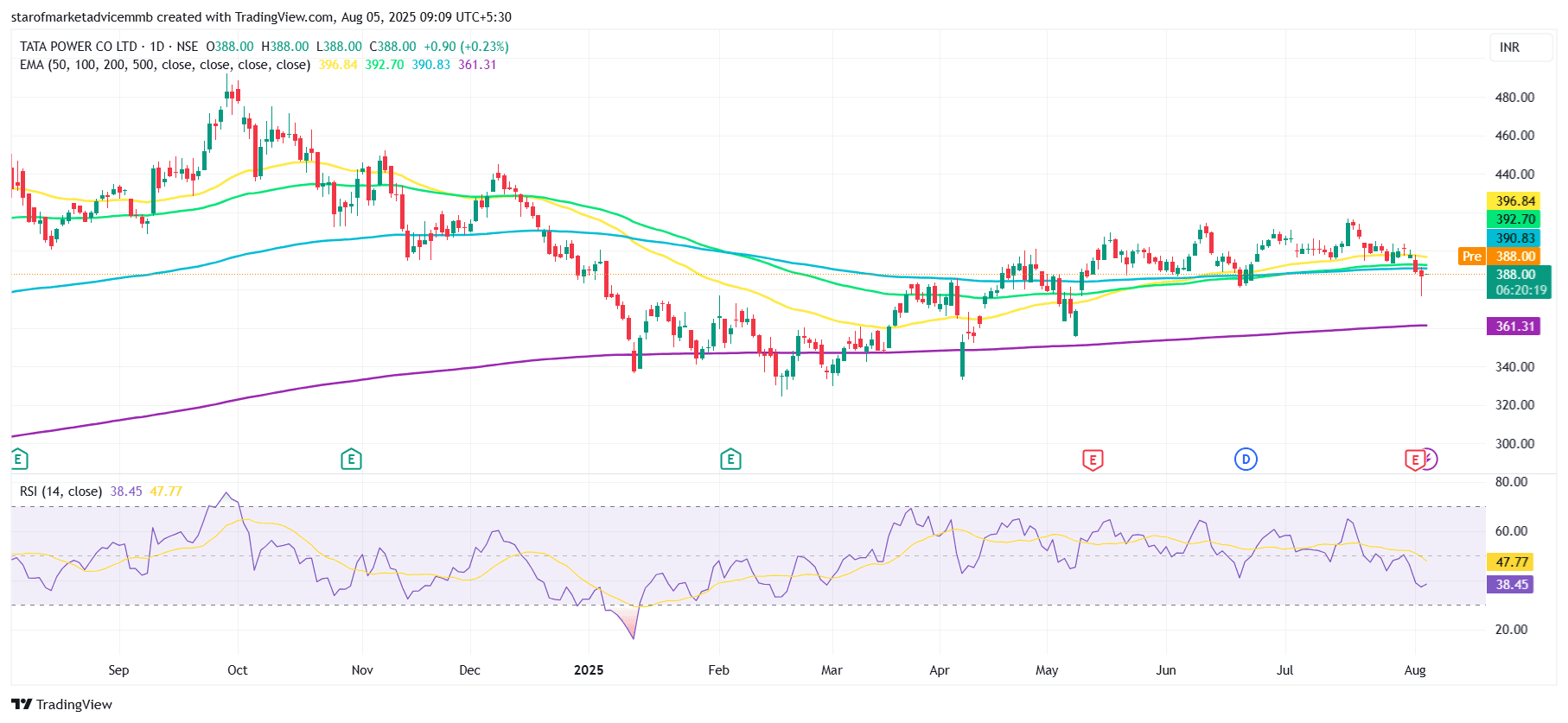Click the red earnings marker in mid-May
This screenshot has height=723, width=1568.
coord(1093,460)
